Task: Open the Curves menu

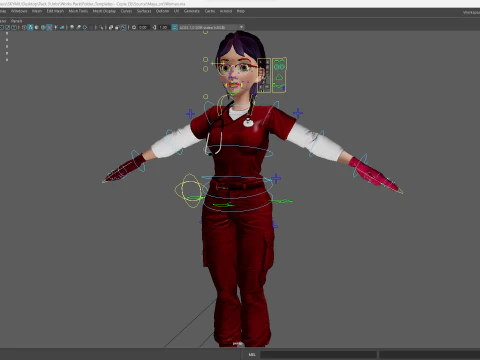Action: click(x=126, y=11)
